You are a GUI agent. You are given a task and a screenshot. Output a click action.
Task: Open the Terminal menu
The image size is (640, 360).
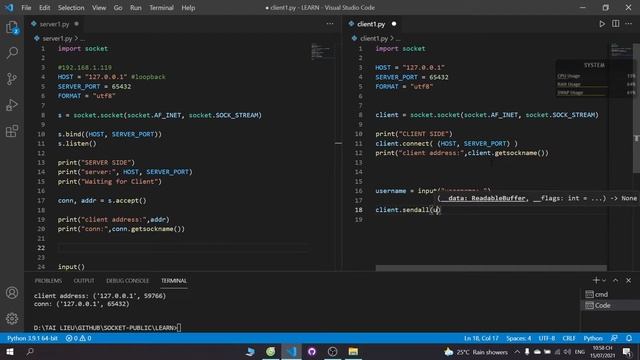[161, 8]
